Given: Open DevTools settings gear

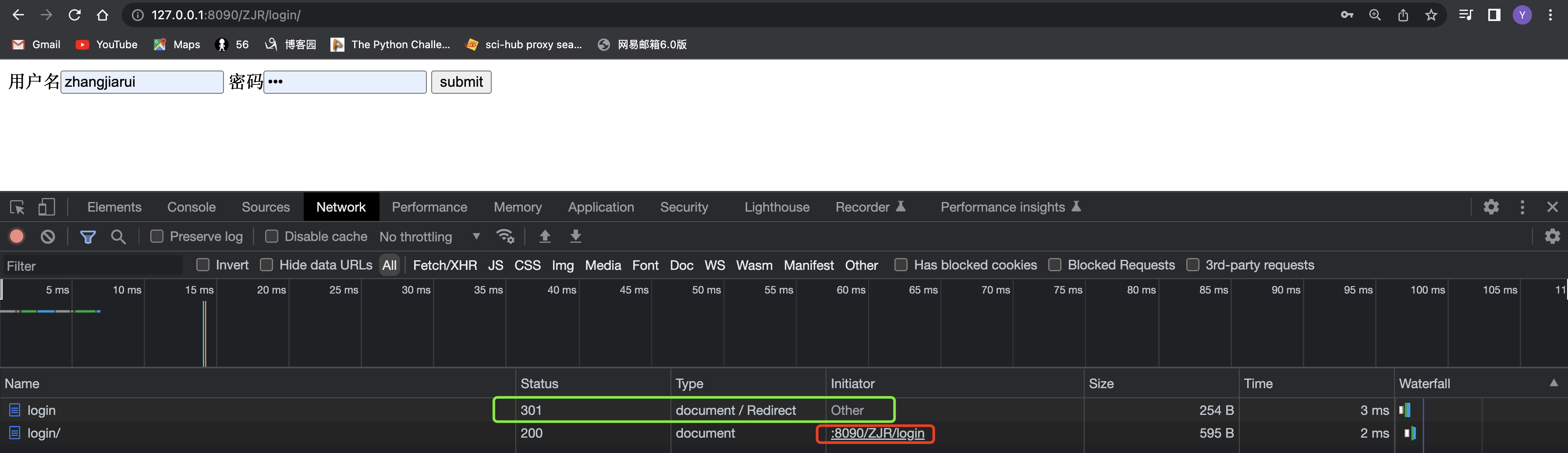Looking at the screenshot, I should (1491, 207).
